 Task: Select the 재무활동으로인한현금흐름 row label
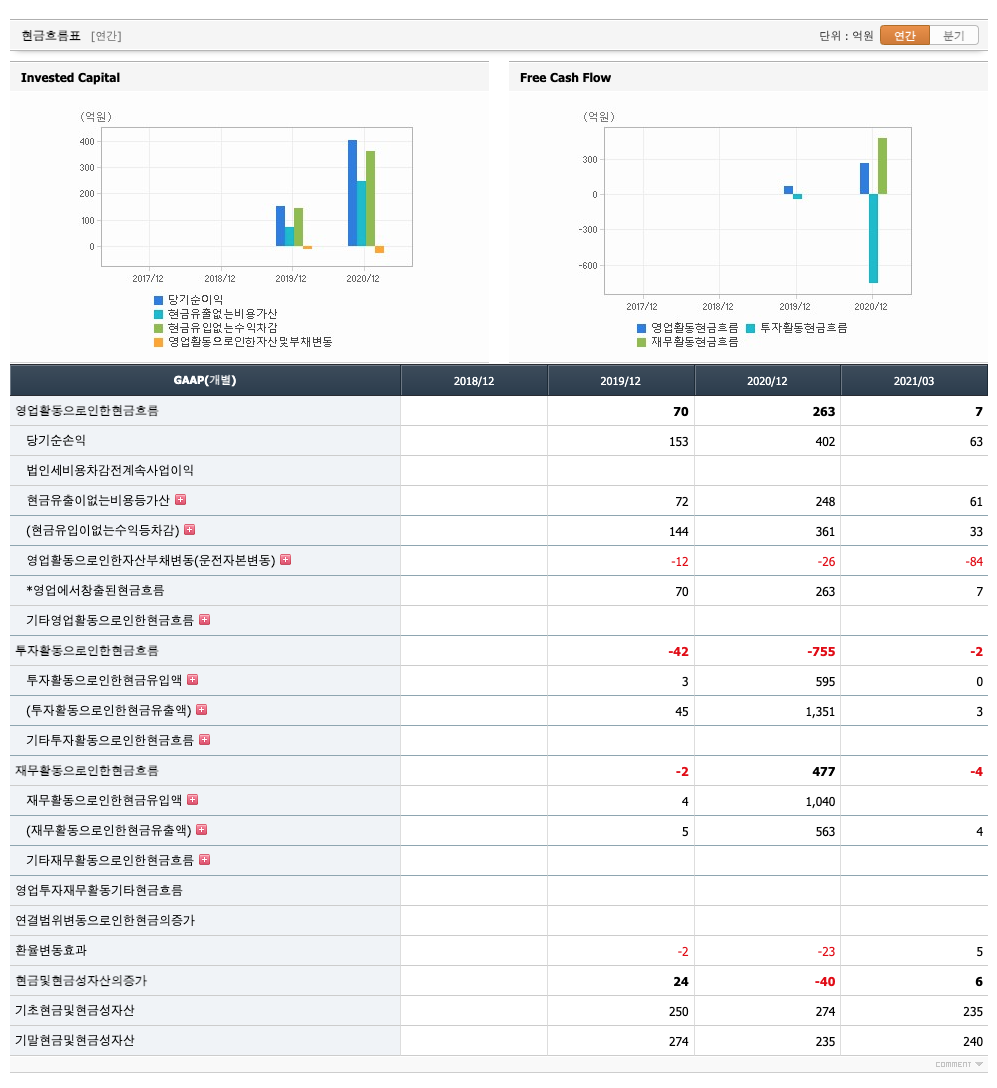(87, 770)
